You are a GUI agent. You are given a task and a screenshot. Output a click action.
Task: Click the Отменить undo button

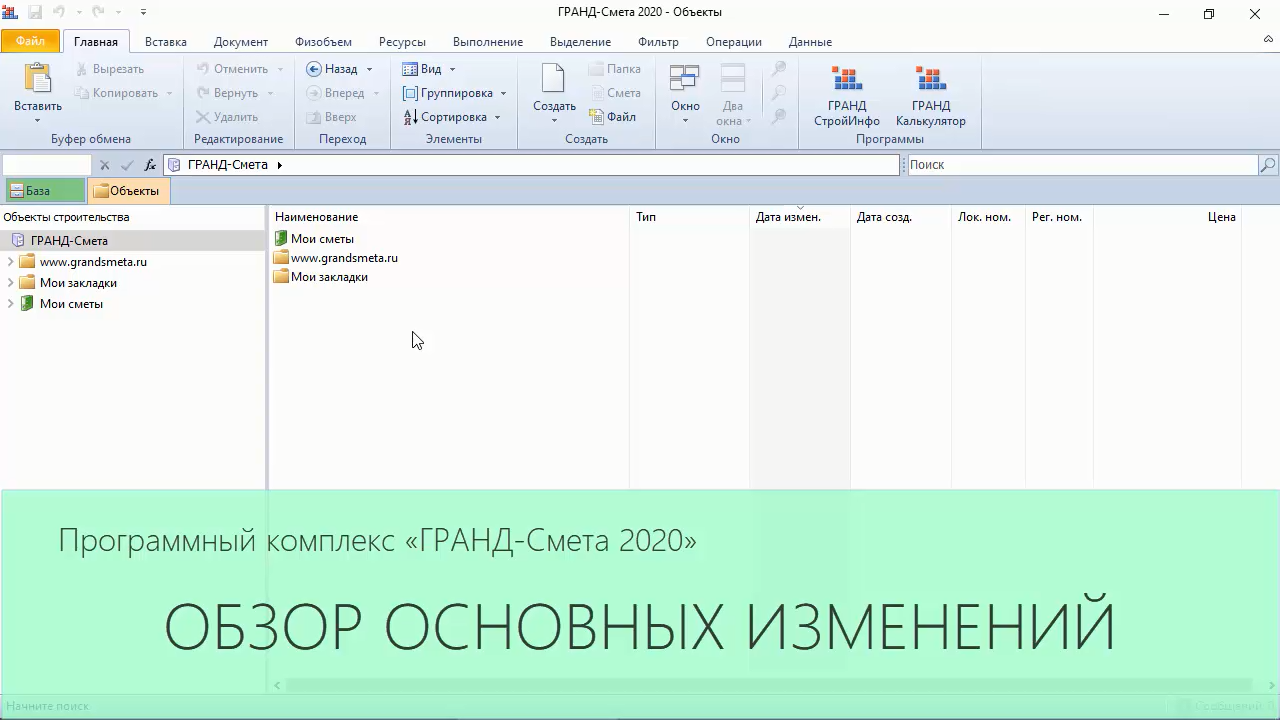tap(232, 69)
